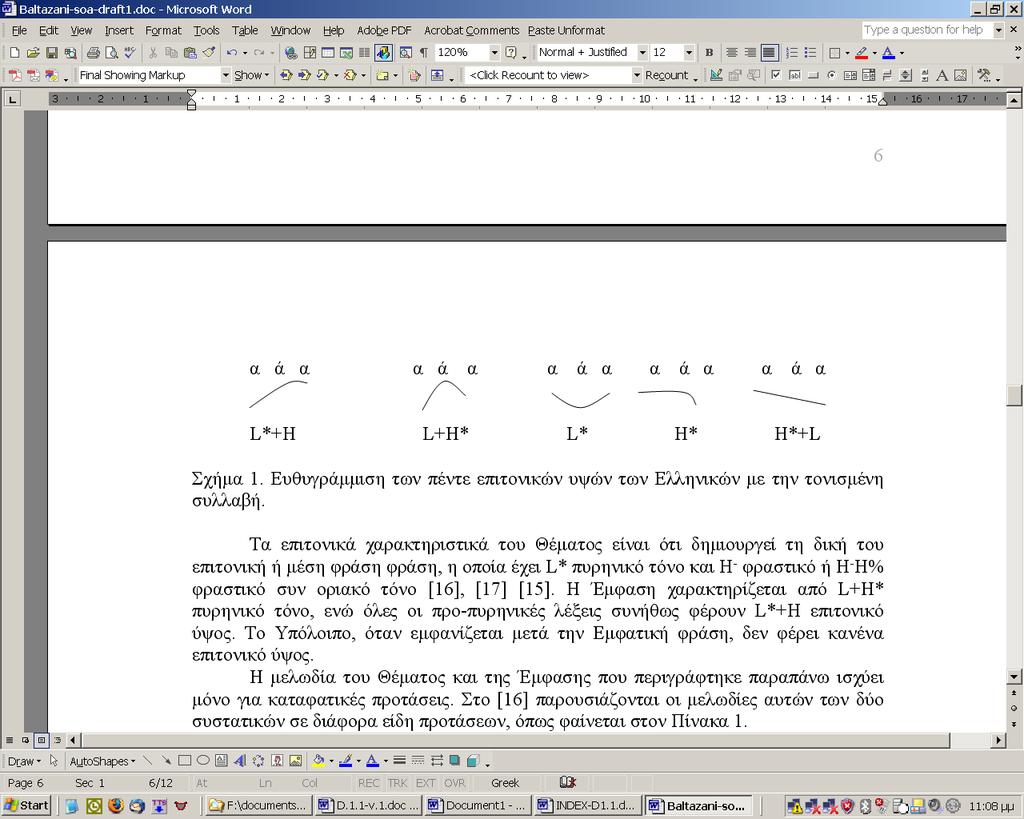
Task: Activate the Format Painter brush
Action: 209,53
